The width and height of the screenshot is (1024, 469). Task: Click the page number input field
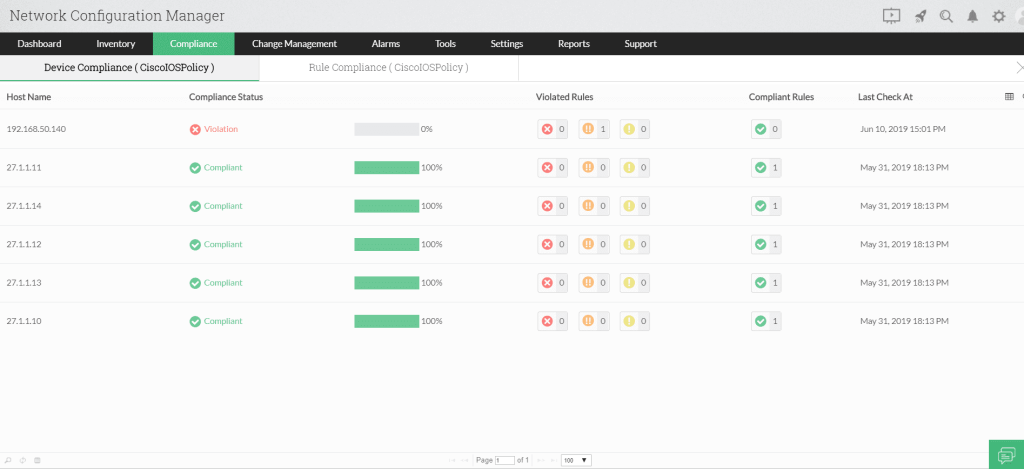click(x=505, y=460)
